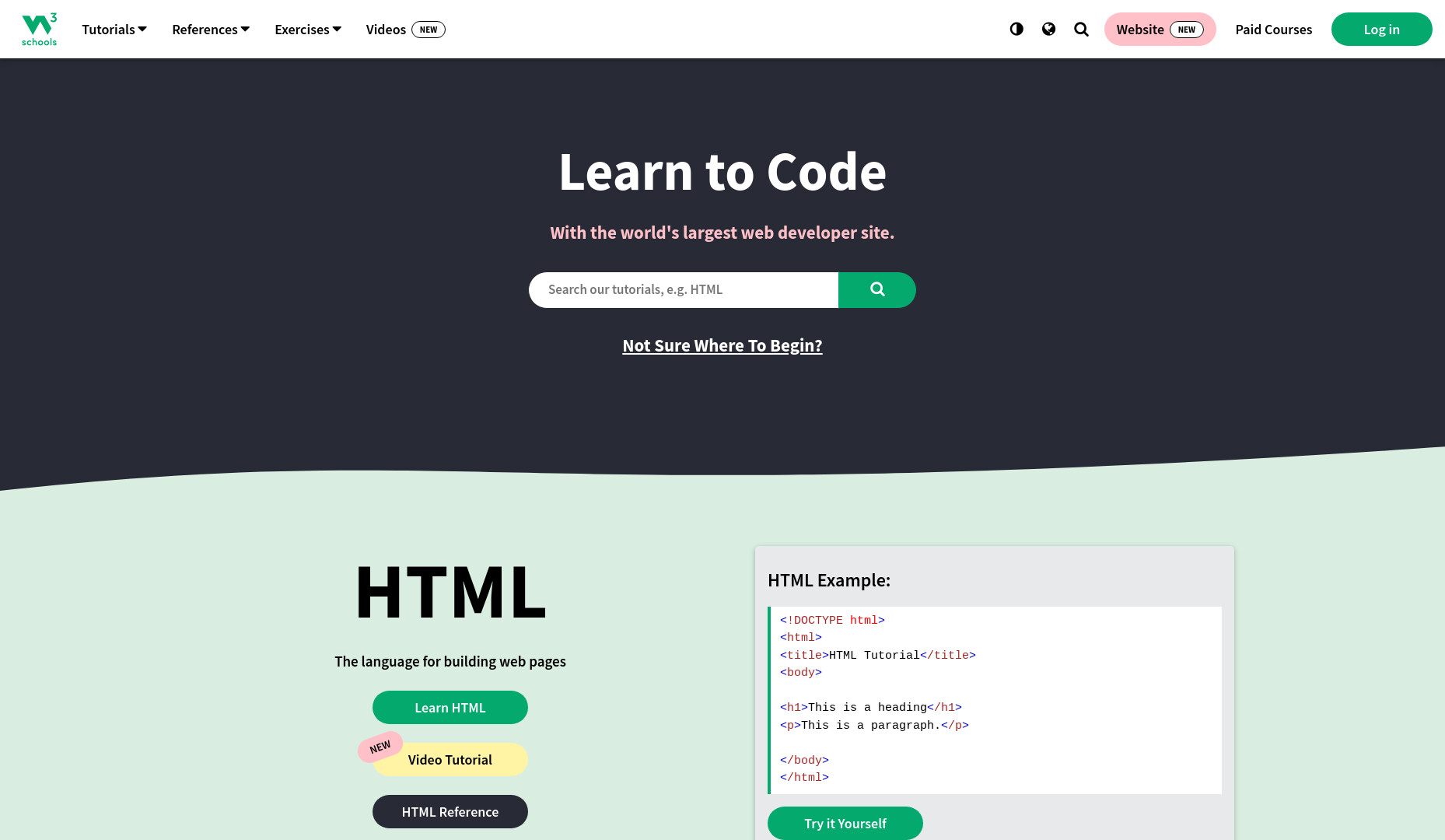Open the HTML Reference button
This screenshot has width=1445, height=840.
pos(450,812)
